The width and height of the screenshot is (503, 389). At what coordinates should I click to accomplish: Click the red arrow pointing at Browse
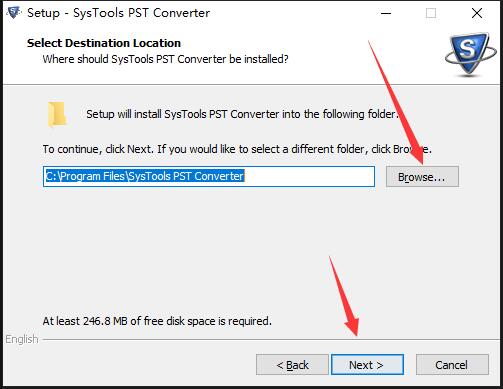coord(396,102)
